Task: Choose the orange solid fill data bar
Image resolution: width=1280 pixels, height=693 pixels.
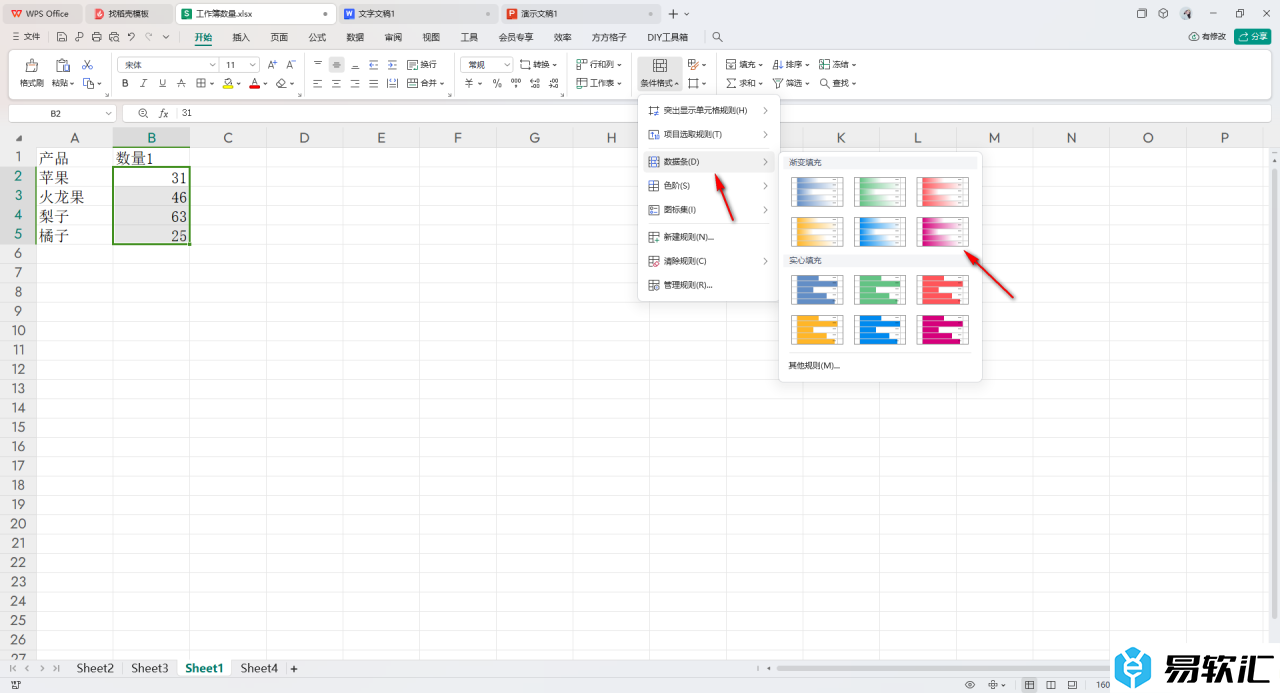Action: [817, 329]
